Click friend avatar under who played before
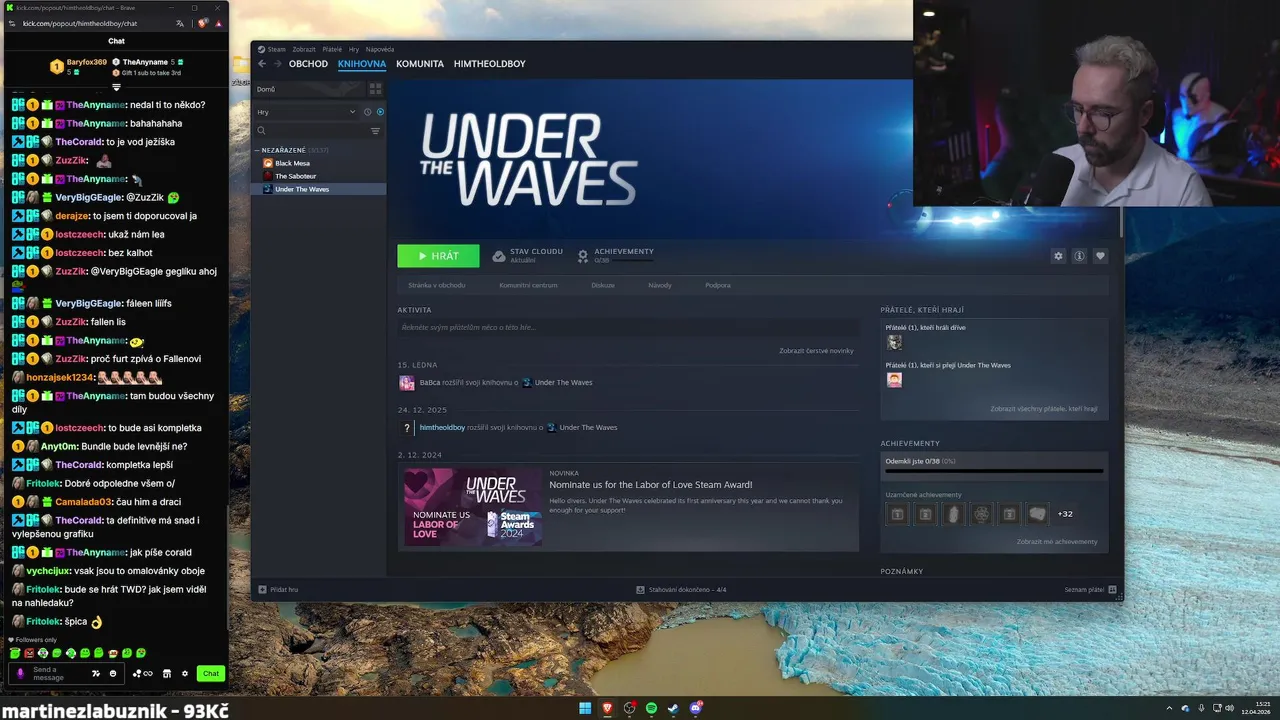 coord(894,342)
